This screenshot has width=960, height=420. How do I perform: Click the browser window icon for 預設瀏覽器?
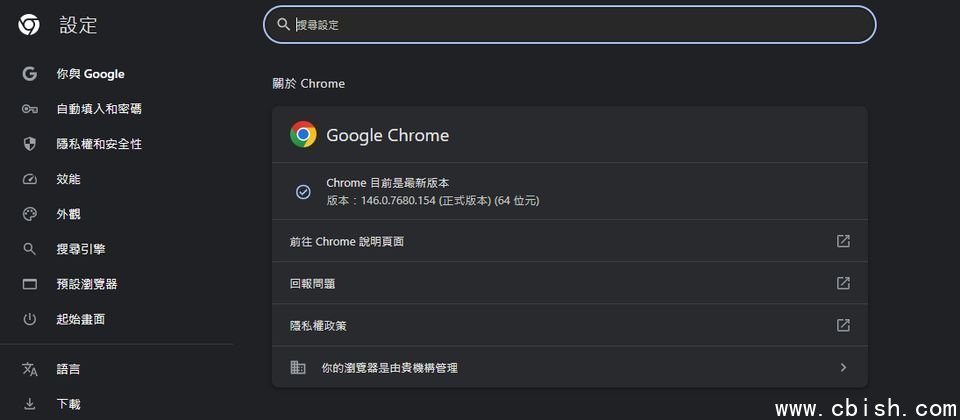(x=30, y=284)
